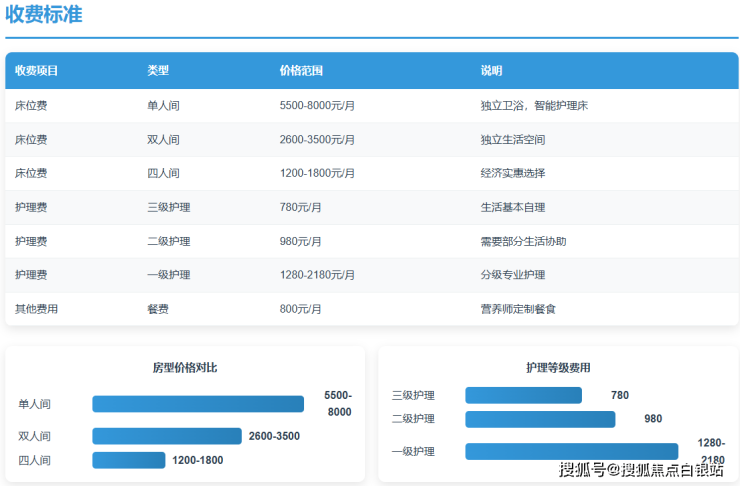Click the 收费标准 page heading

(x=44, y=15)
